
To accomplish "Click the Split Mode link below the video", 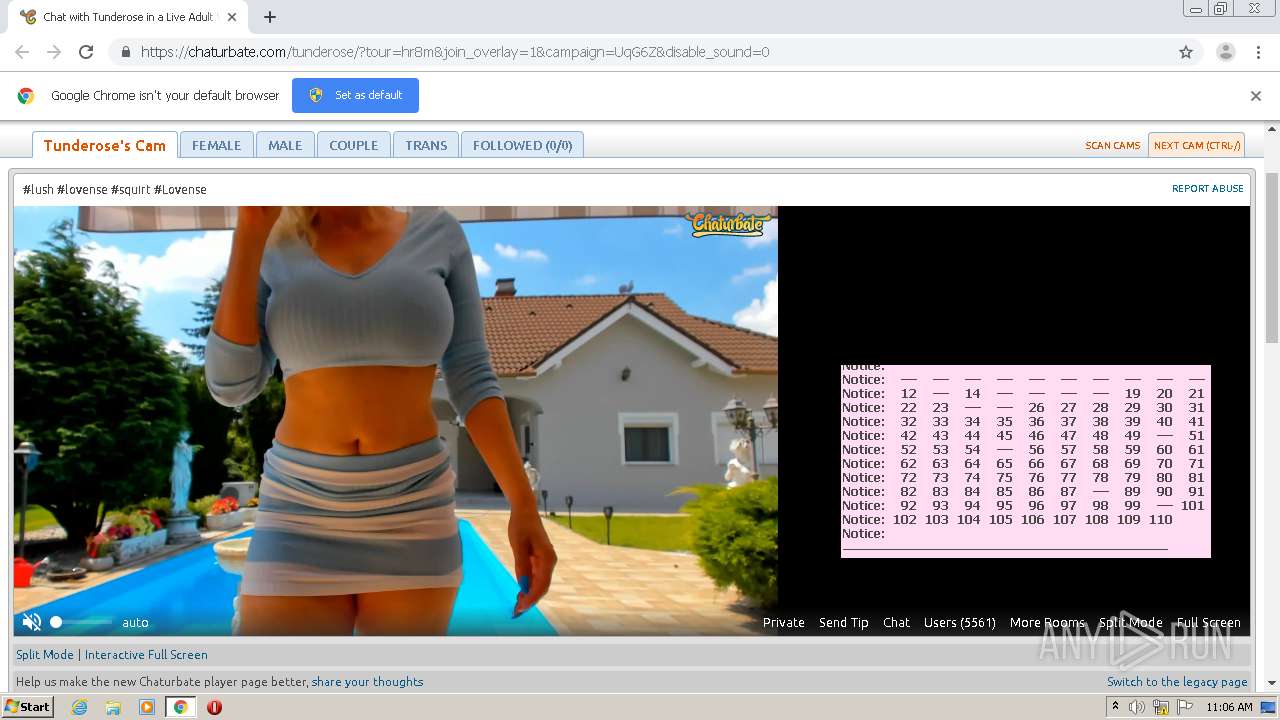I will point(45,654).
